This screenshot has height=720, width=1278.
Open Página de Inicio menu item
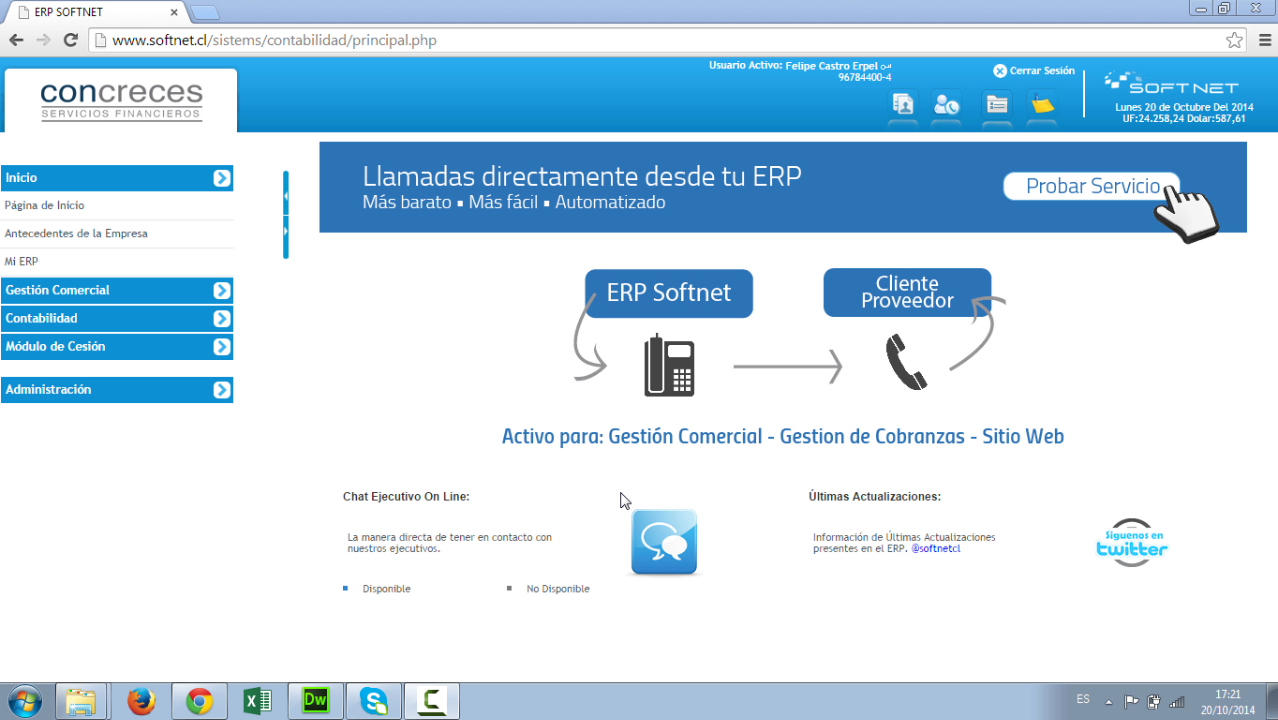click(45, 205)
